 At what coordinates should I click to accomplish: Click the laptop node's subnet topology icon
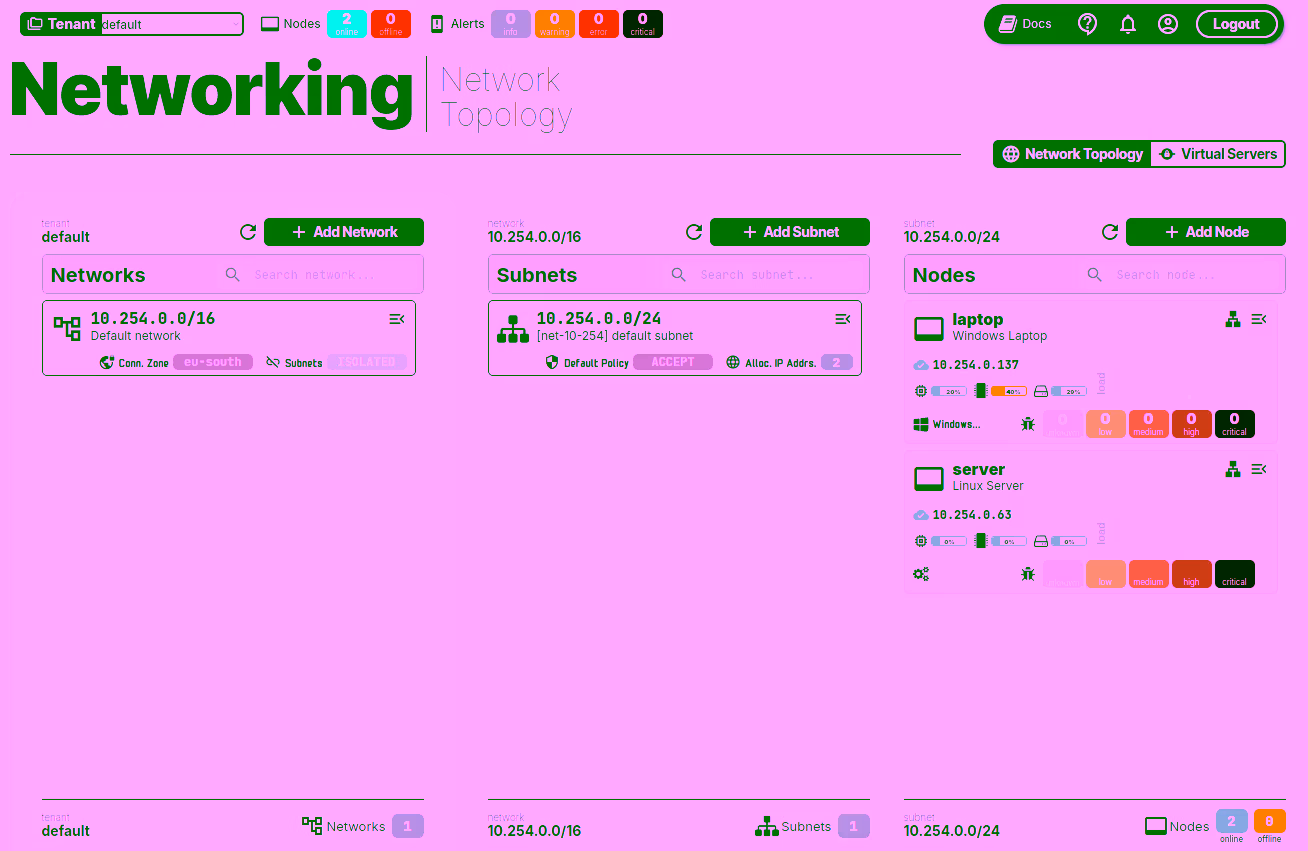(x=1233, y=319)
